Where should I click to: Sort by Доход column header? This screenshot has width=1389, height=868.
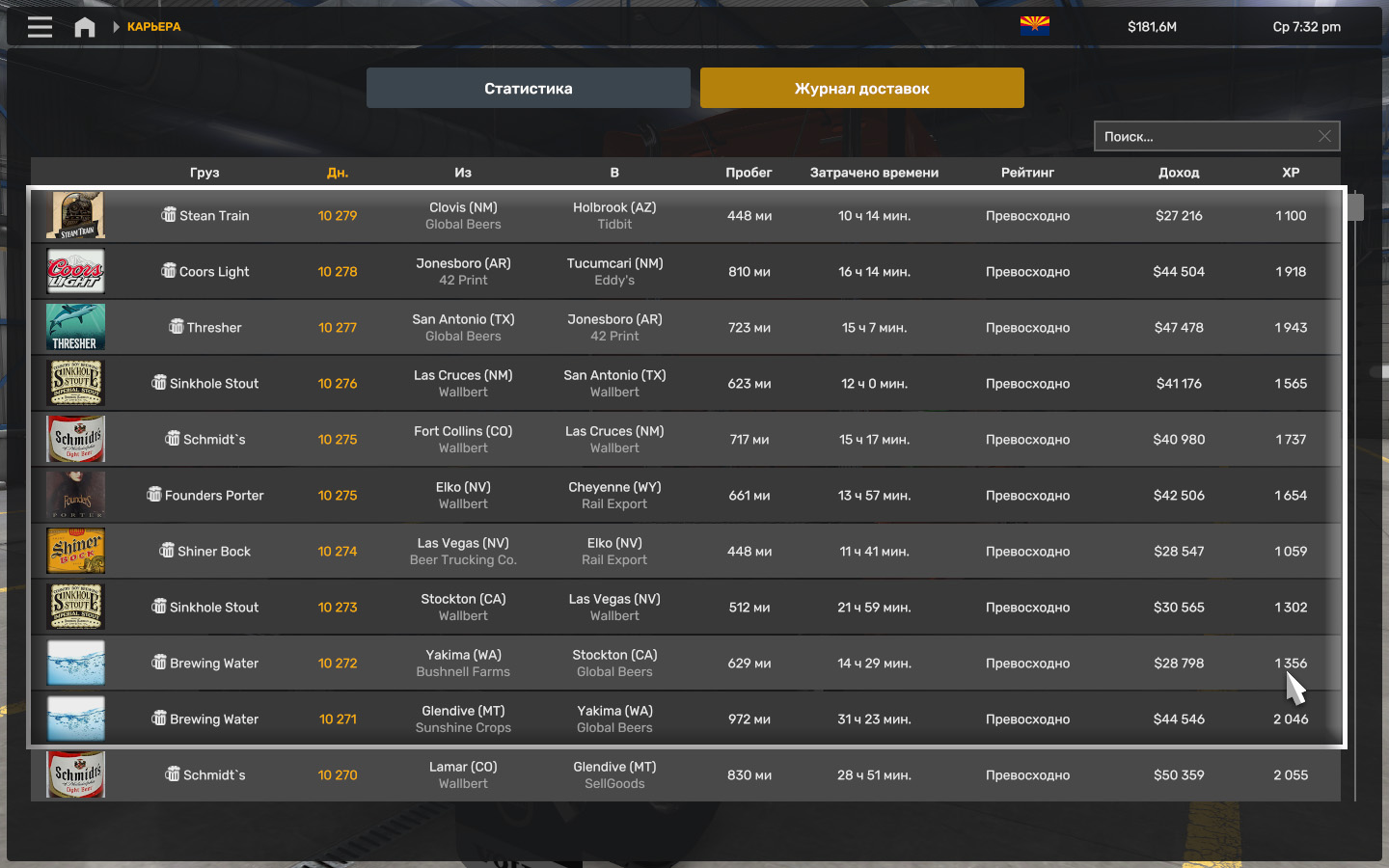[1179, 173]
